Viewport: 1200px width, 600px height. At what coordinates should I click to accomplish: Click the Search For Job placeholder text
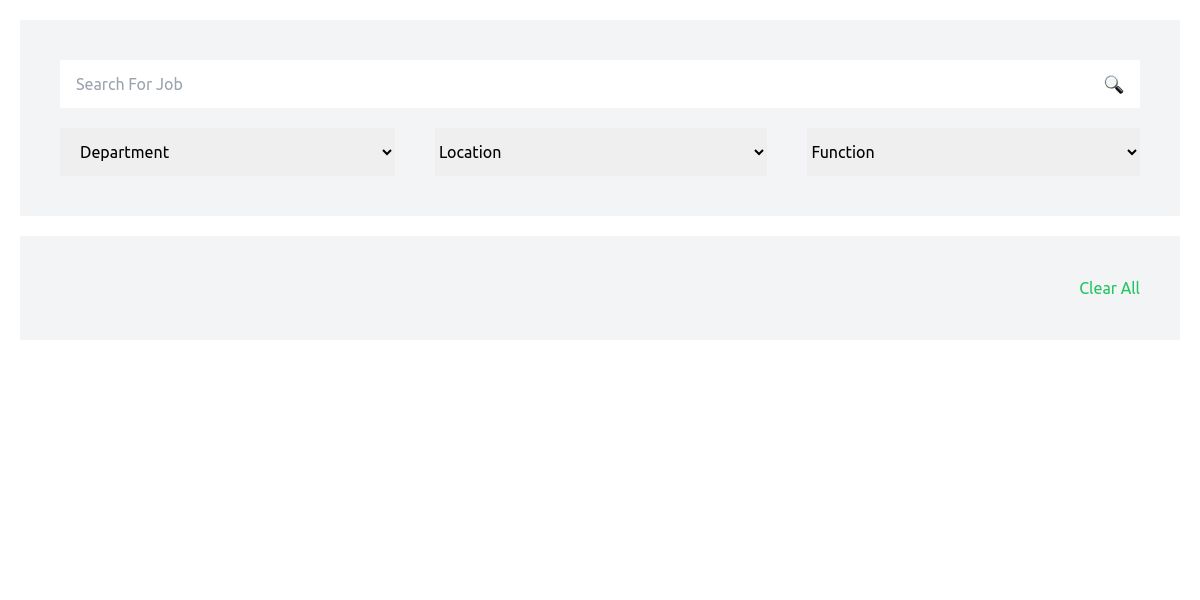point(129,84)
